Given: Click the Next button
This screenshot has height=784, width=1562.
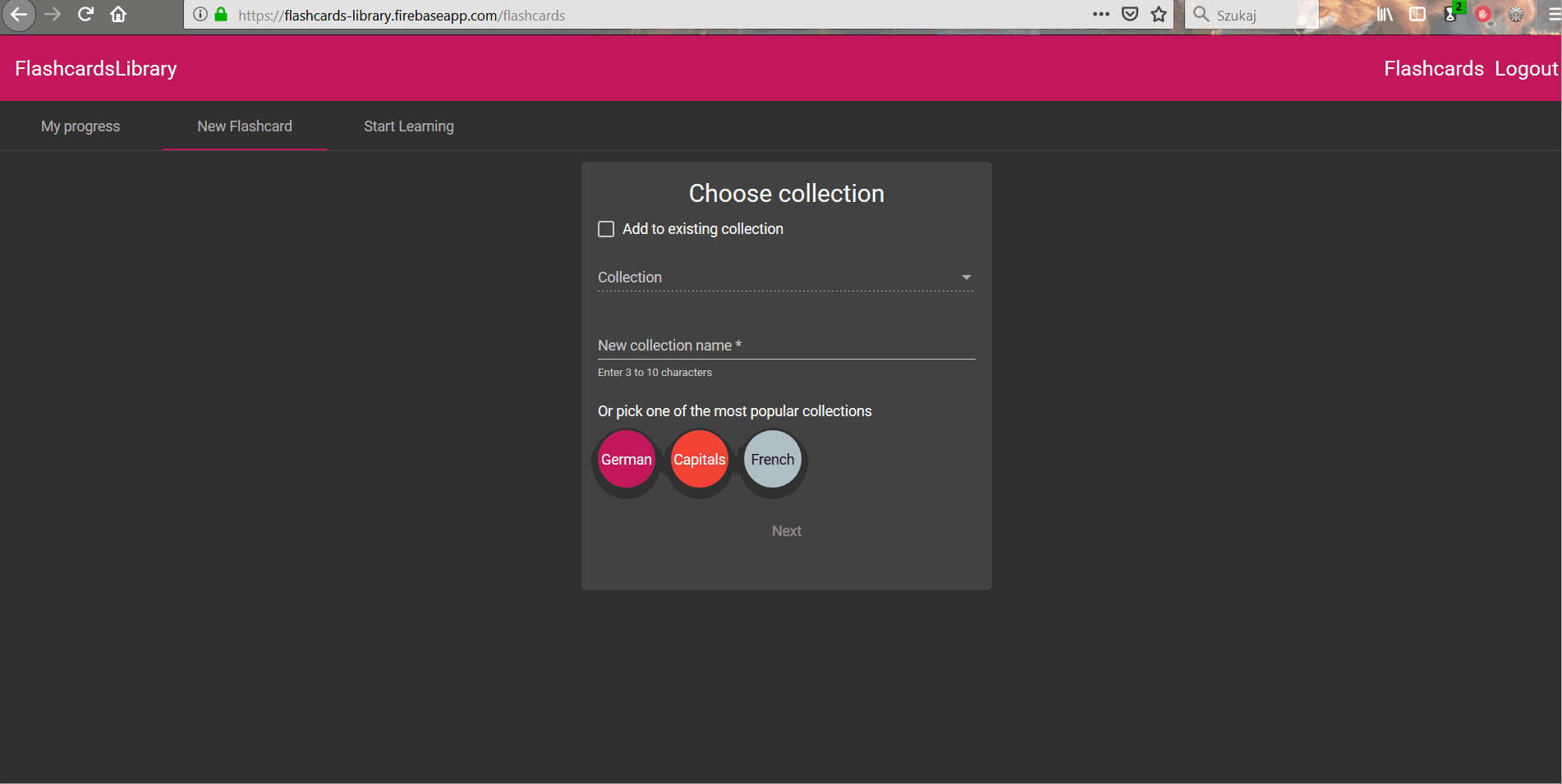Looking at the screenshot, I should 786,530.
